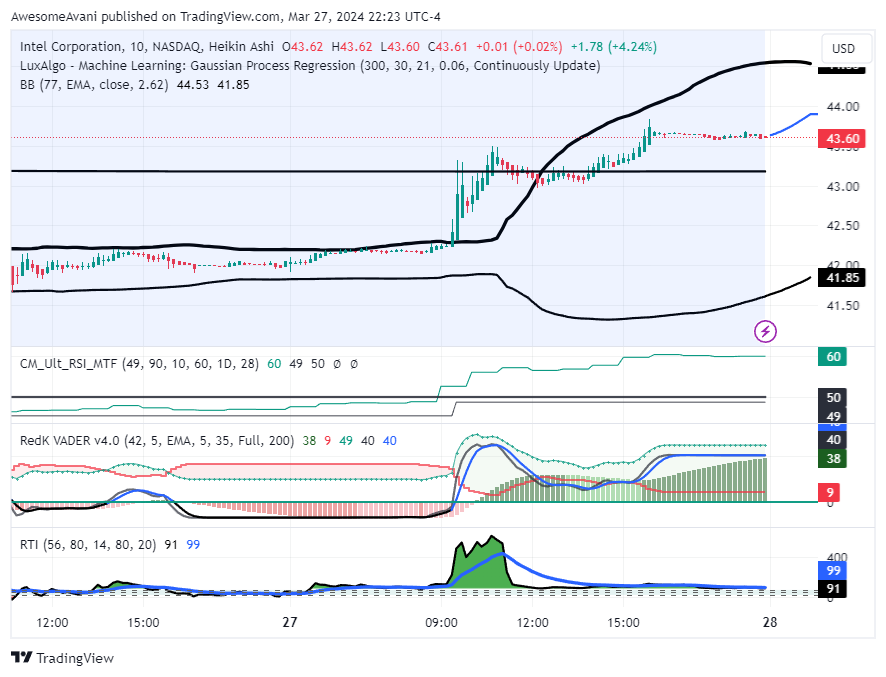Click the 50 level label on RSI scale

pyautogui.click(x=832, y=397)
